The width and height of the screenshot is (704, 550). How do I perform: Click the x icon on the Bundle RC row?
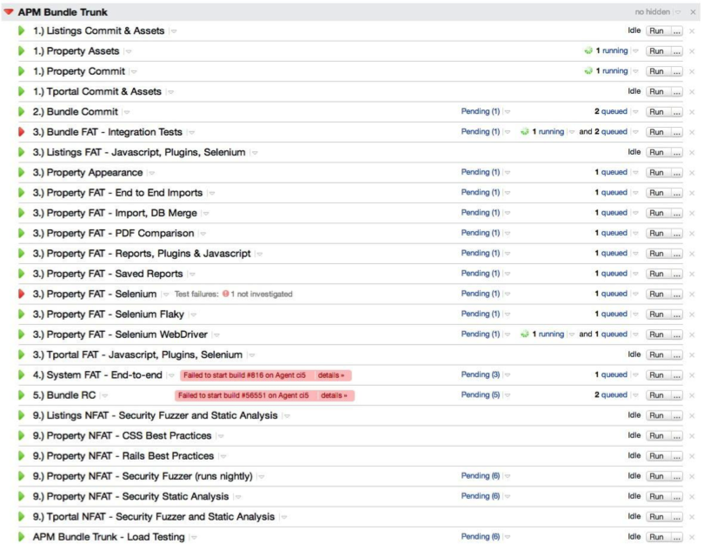(692, 396)
